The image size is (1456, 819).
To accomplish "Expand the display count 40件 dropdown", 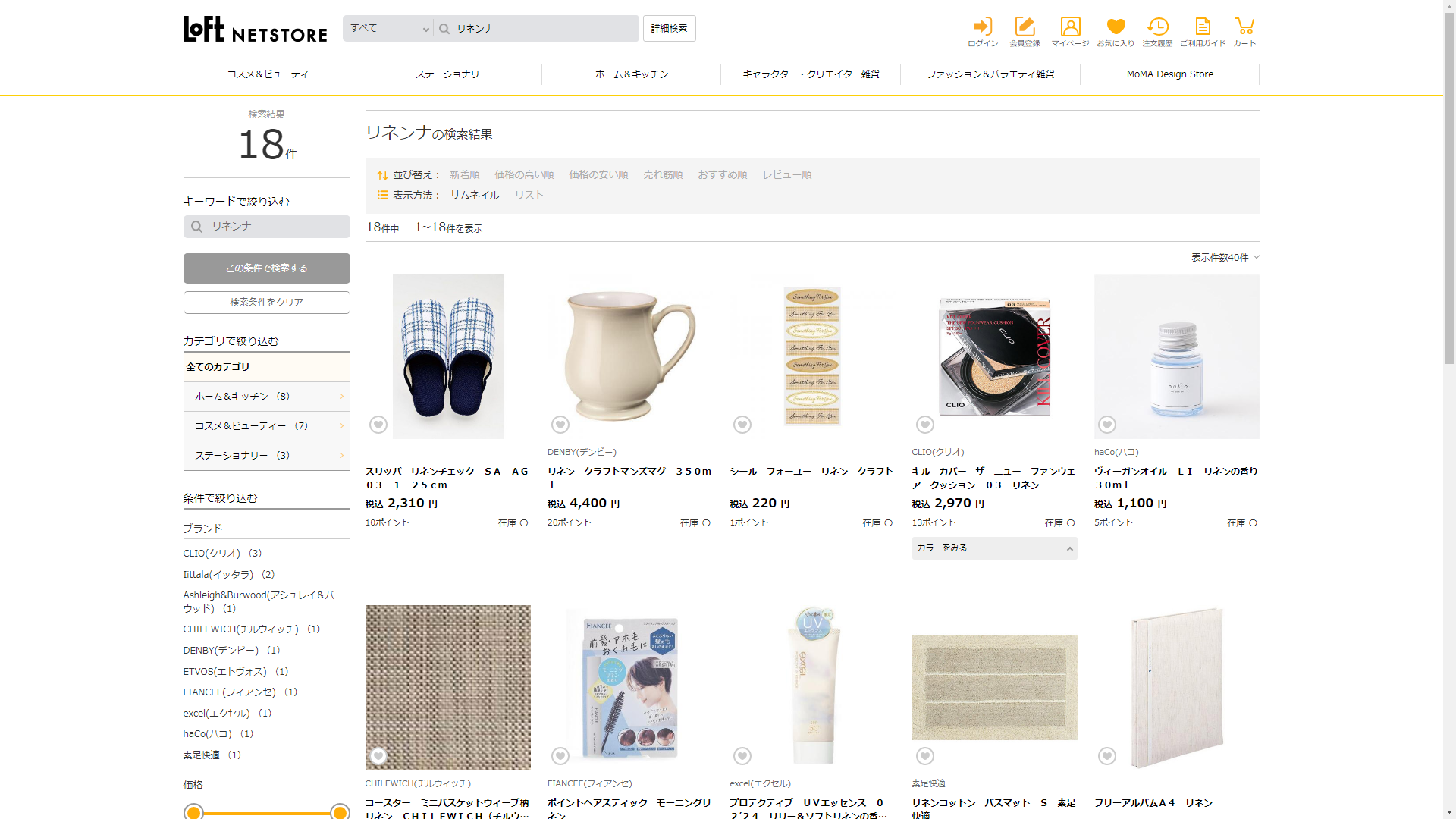I will 1225,258.
